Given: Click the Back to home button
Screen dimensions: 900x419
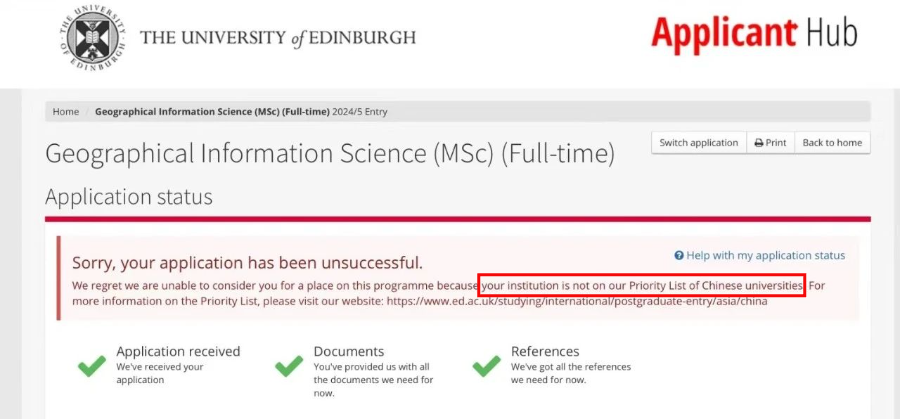Looking at the screenshot, I should [x=832, y=143].
